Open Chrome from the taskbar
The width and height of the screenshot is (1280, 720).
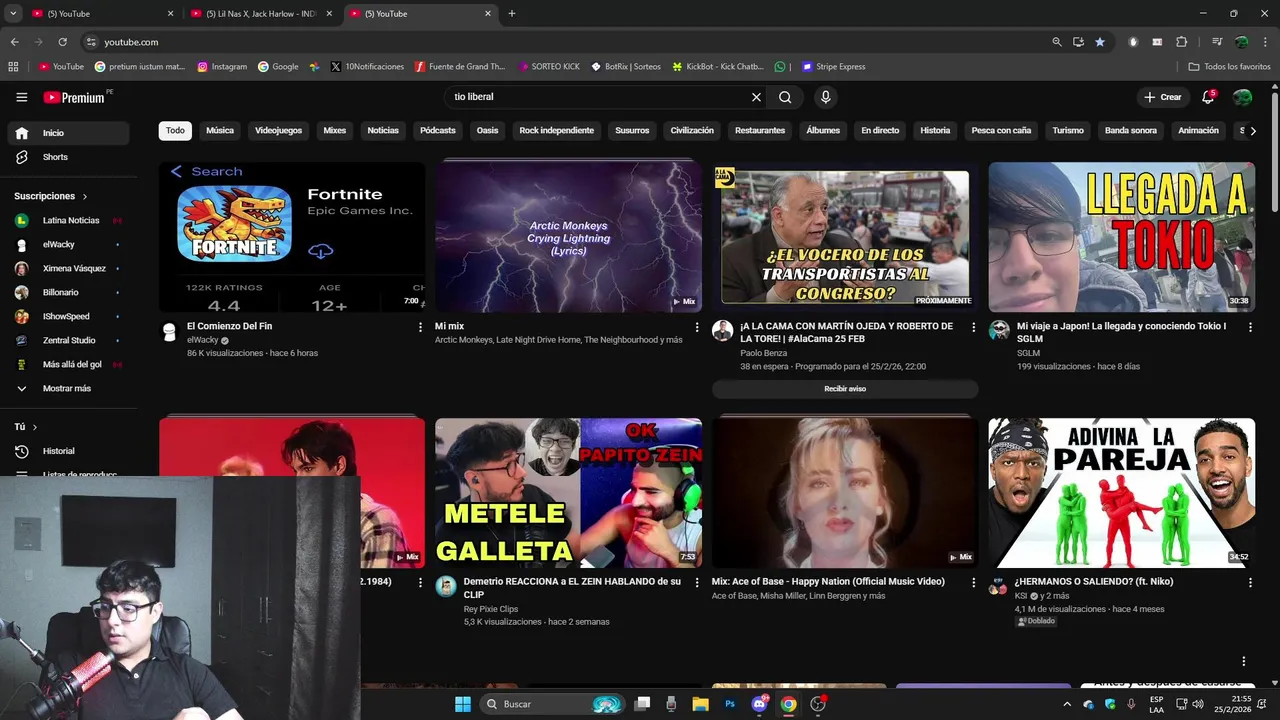pos(788,704)
